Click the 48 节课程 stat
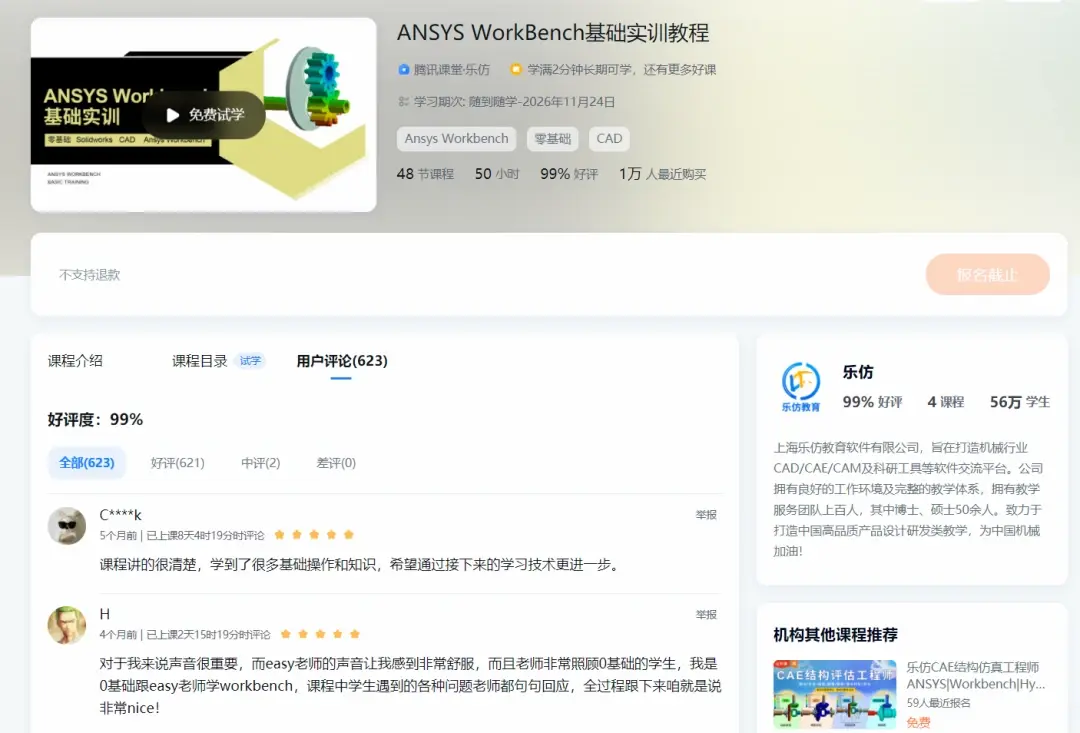Screen dimensions: 1080x733 (x=425, y=174)
